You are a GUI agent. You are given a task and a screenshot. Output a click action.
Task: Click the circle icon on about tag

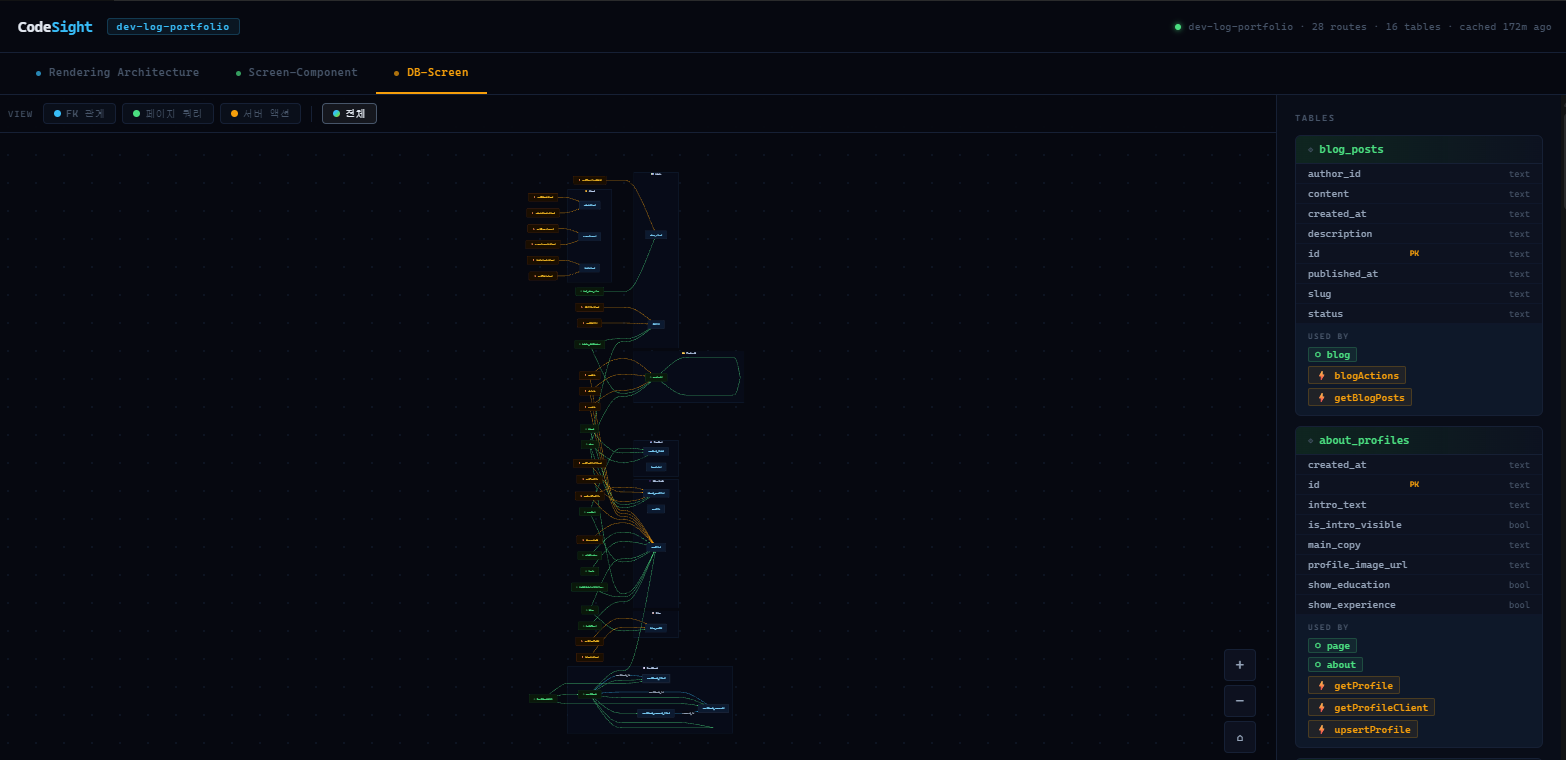1318,665
